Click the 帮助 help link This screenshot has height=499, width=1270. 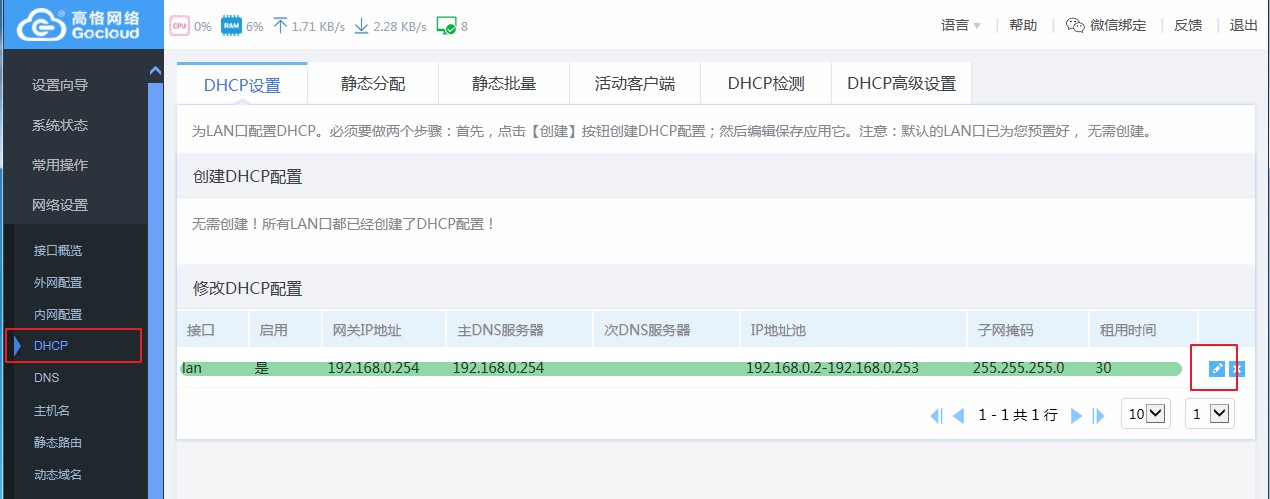coord(1023,26)
